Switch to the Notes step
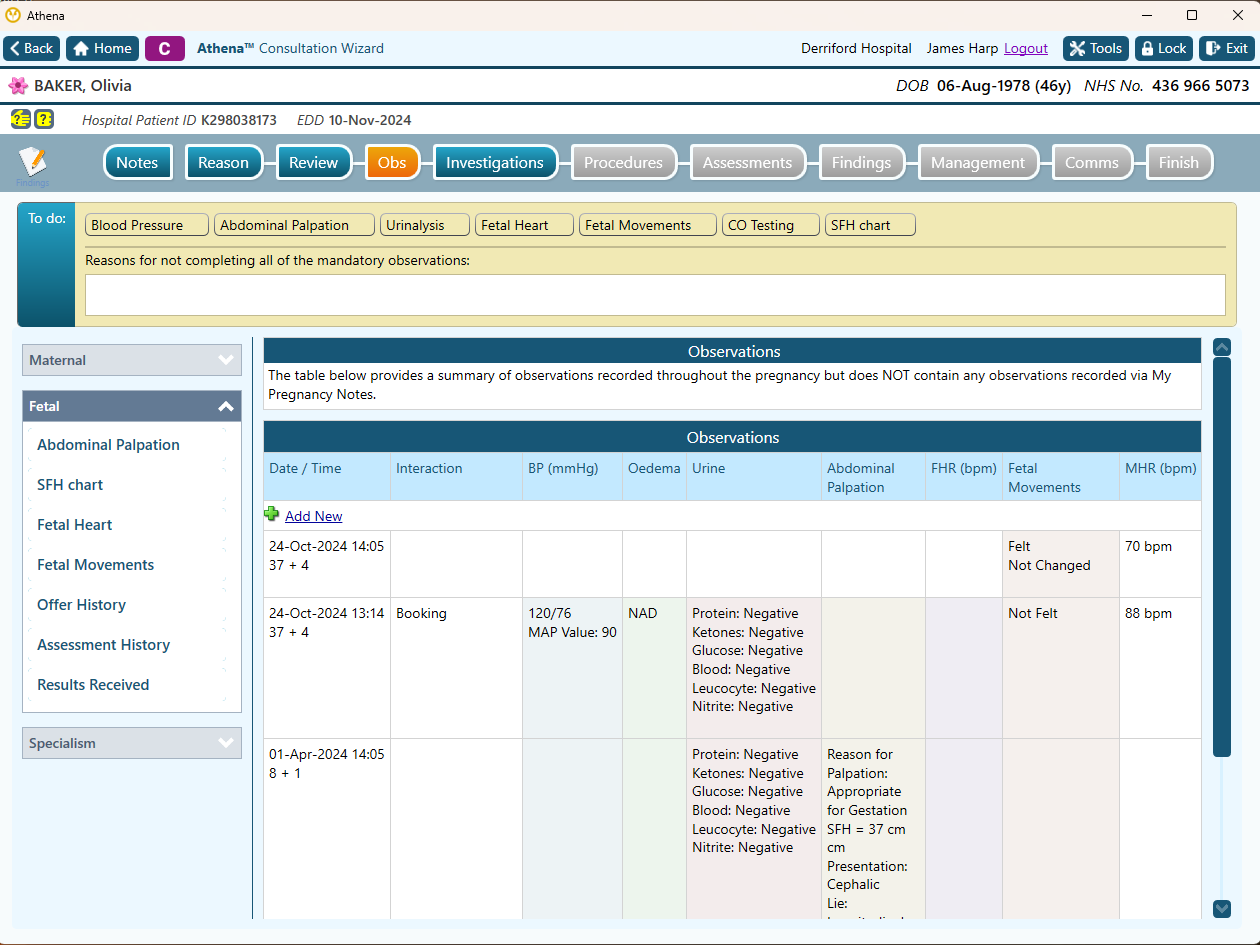The image size is (1260, 945). point(137,163)
